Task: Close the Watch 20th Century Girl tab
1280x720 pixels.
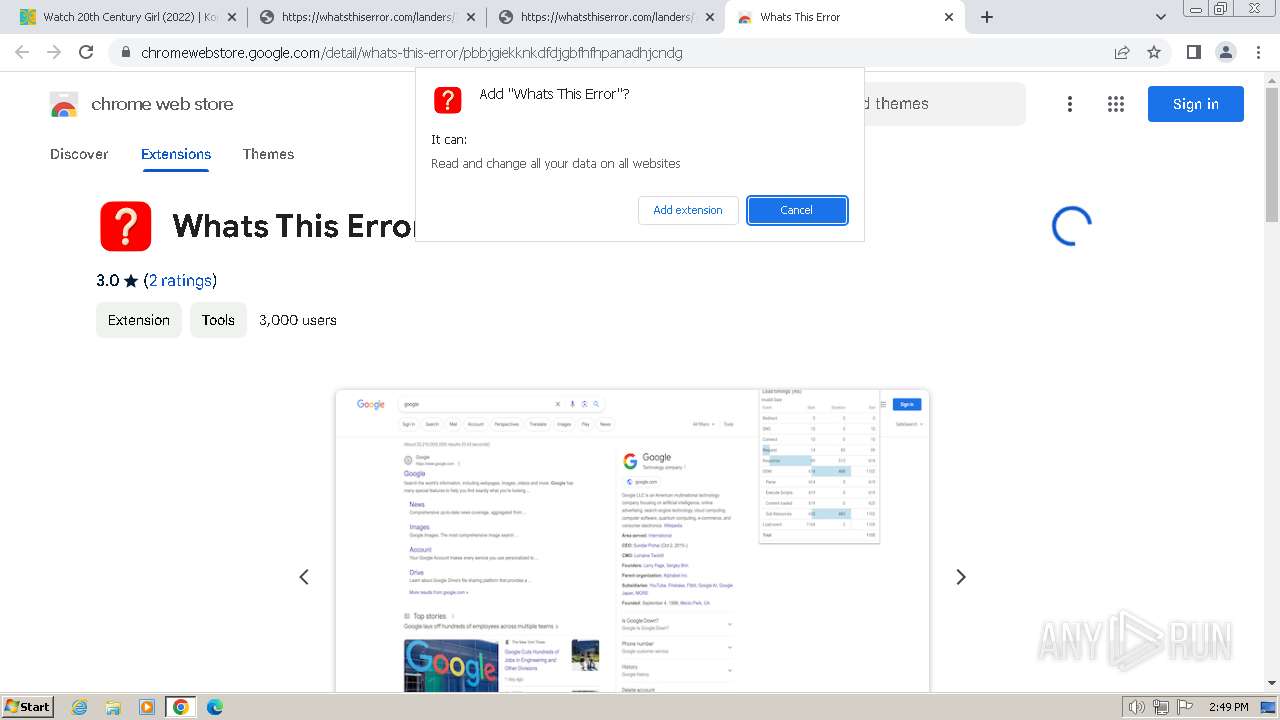Action: click(x=232, y=17)
